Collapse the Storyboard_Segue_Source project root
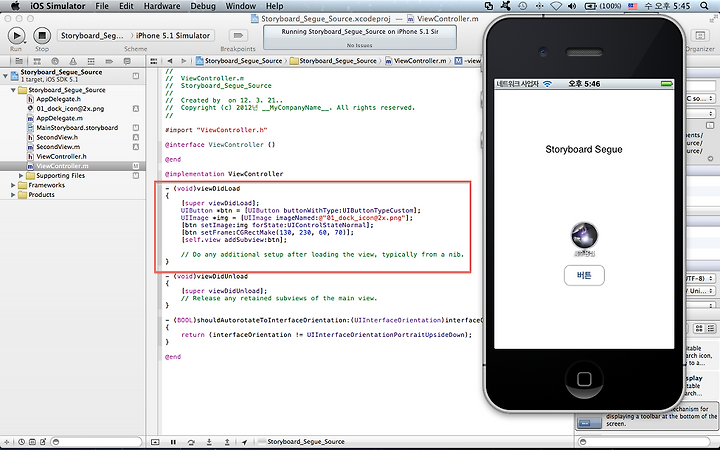The width and height of the screenshot is (720, 450). [x=6, y=75]
